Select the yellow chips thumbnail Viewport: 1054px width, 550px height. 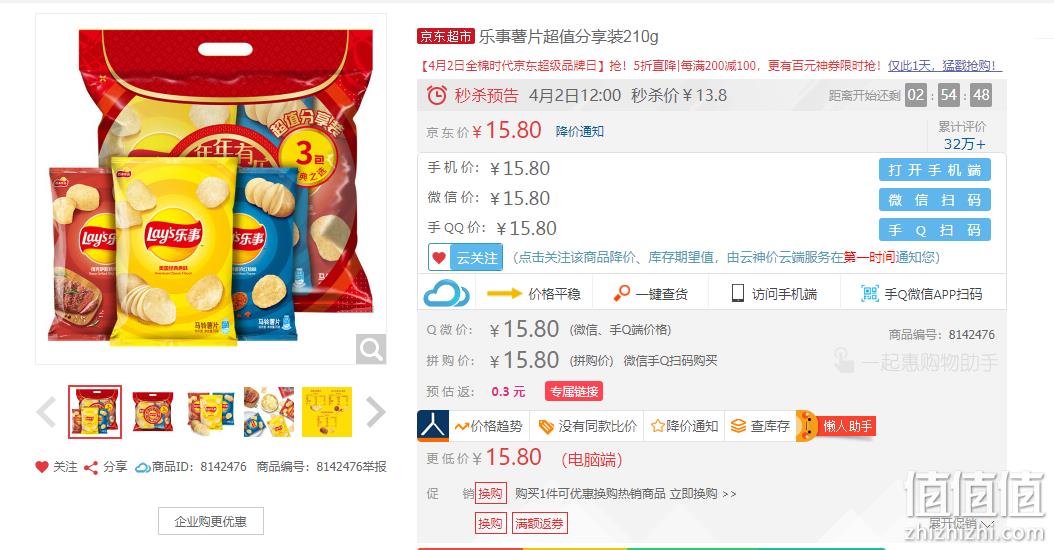point(327,412)
